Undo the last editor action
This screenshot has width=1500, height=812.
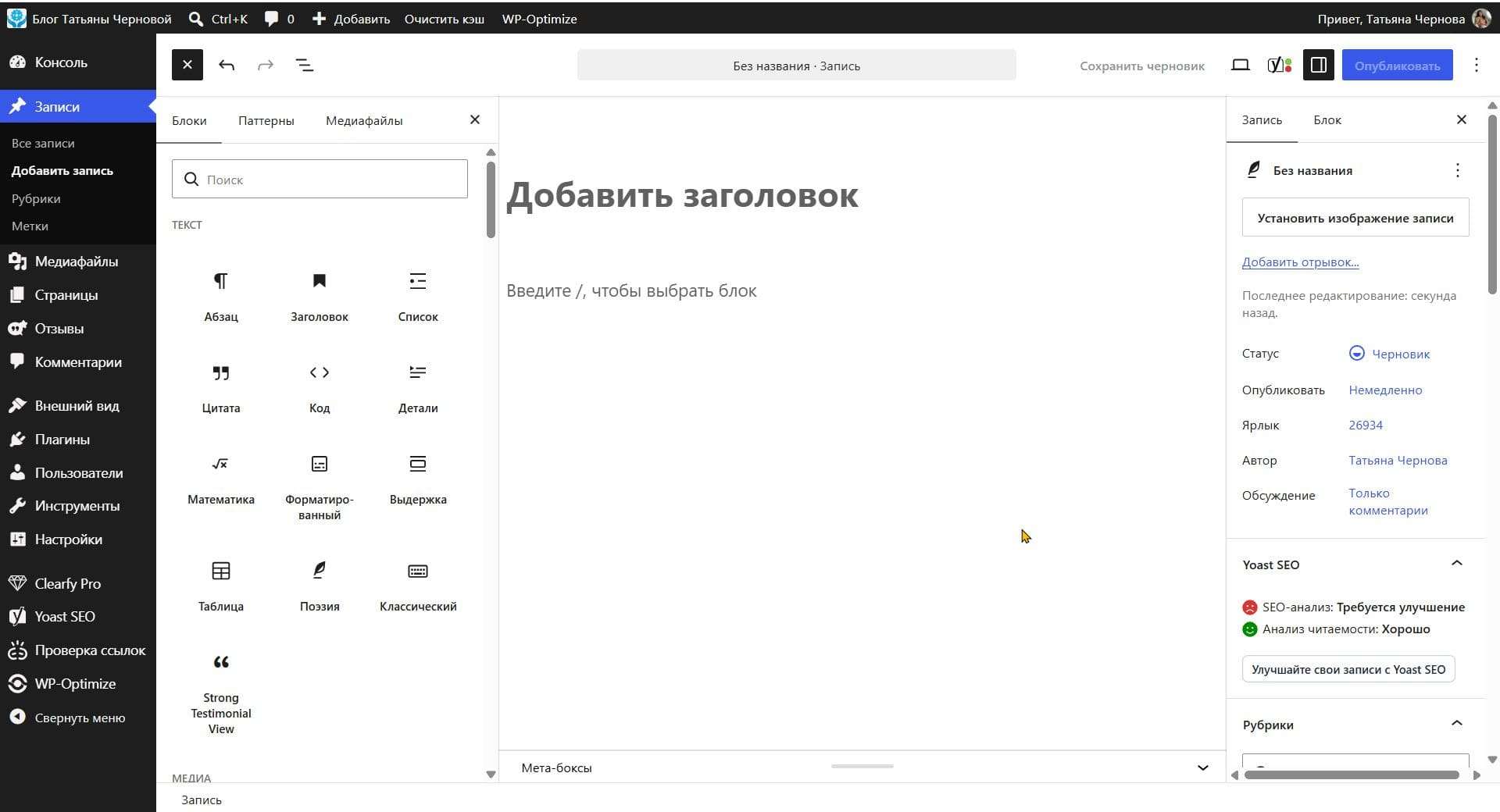pyautogui.click(x=227, y=65)
